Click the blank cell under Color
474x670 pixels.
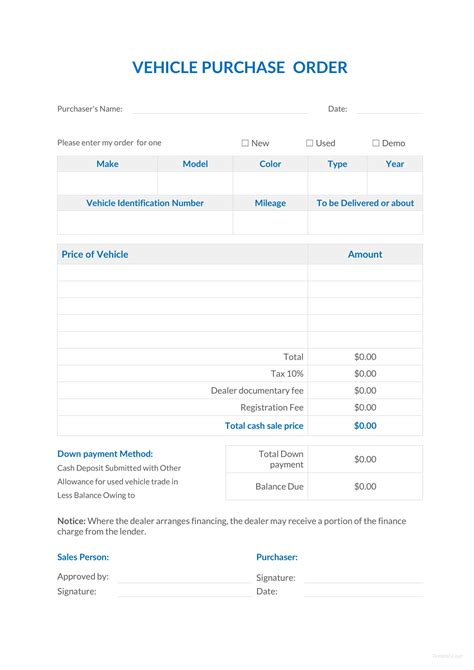[270, 183]
